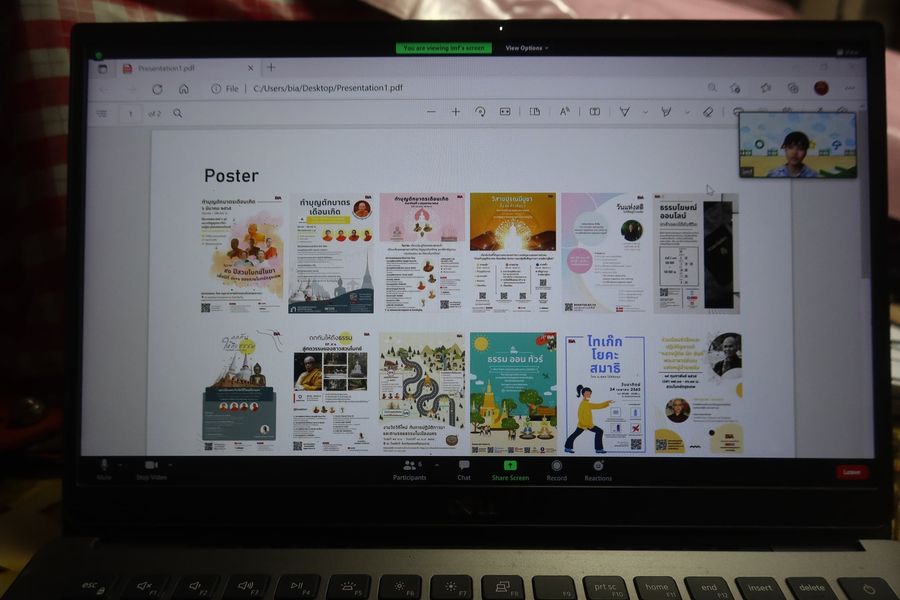The height and width of the screenshot is (600, 900).
Task: Zoom in the PDF with plus icon
Action: click(455, 112)
